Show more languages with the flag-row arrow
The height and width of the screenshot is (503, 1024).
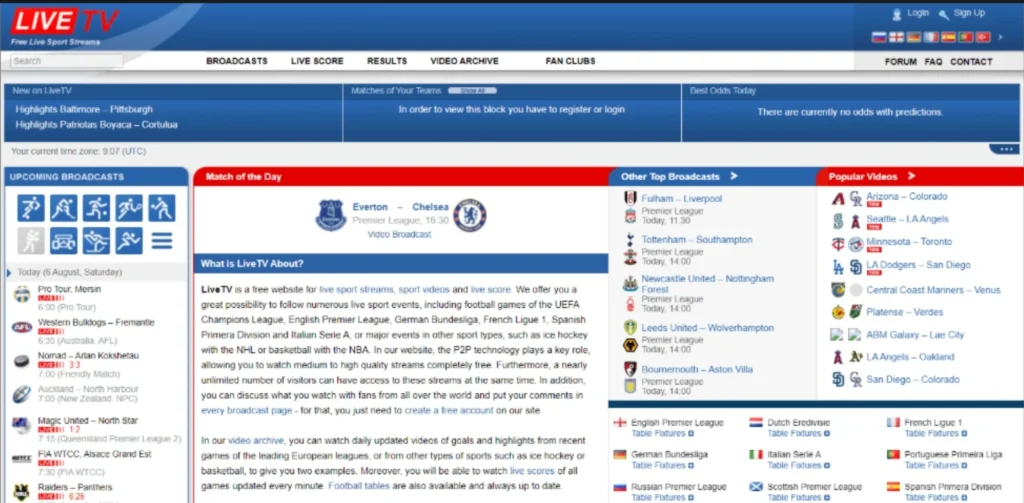pos(1000,37)
